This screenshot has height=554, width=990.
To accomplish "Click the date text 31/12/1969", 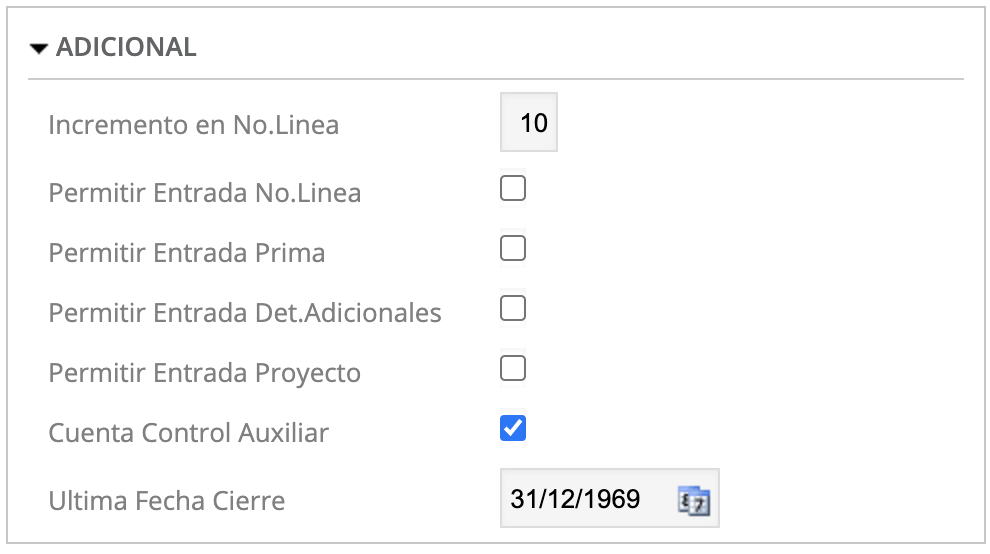I will [575, 499].
